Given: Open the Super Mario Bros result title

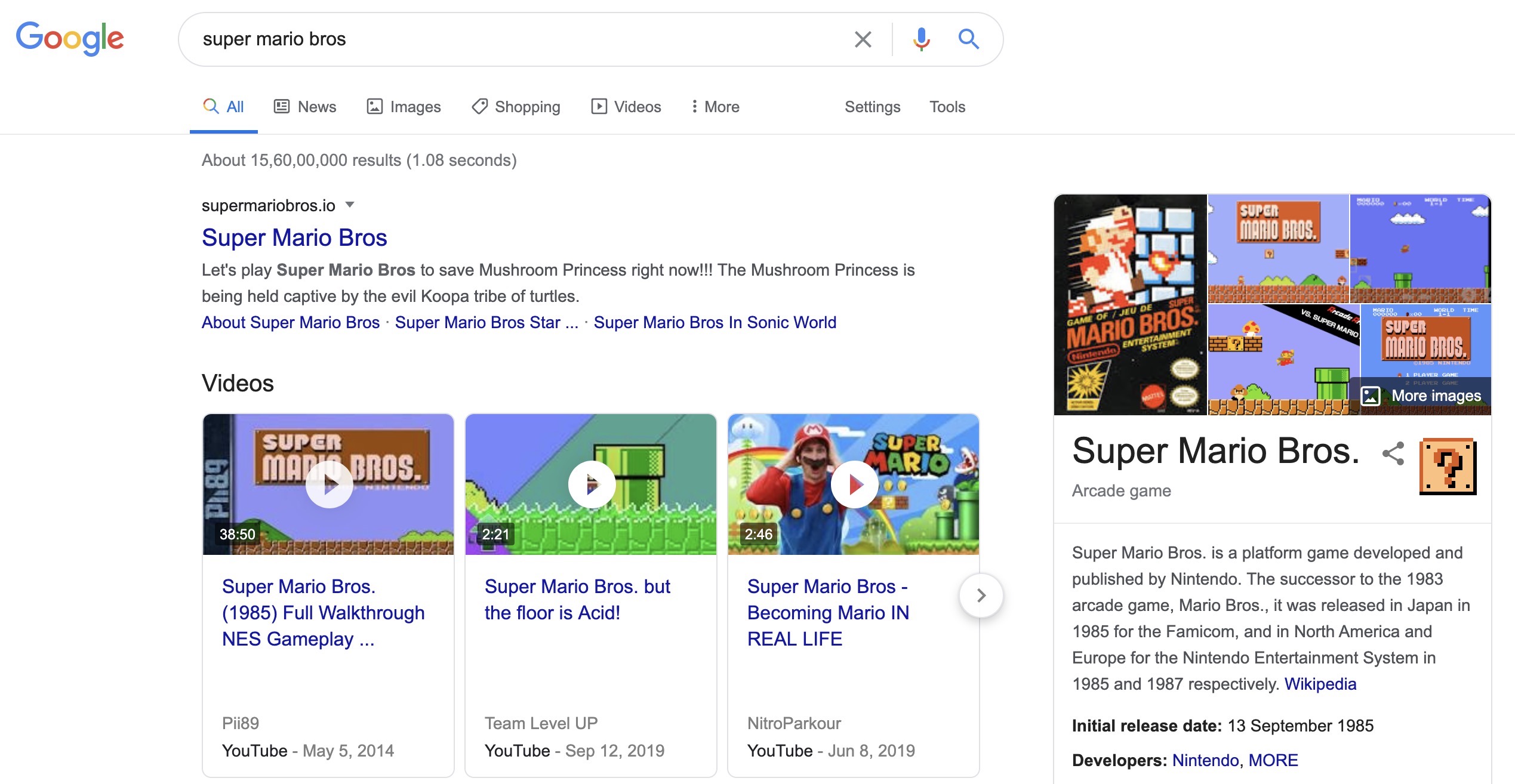Looking at the screenshot, I should pyautogui.click(x=294, y=237).
